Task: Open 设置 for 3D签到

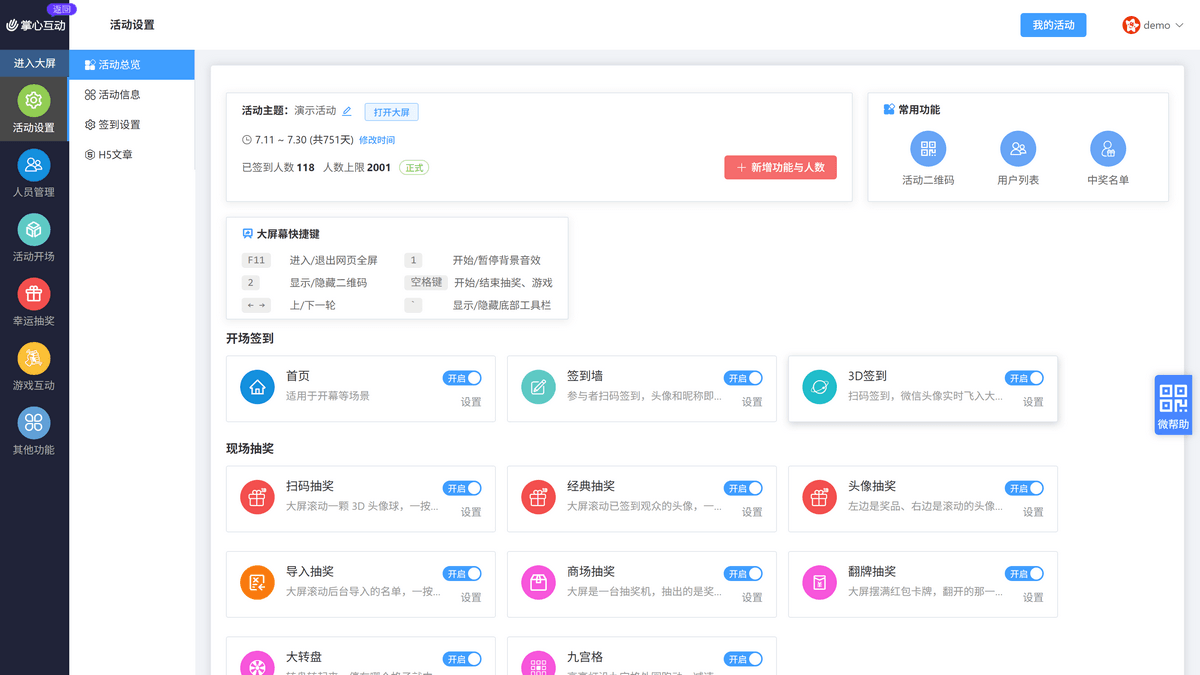Action: click(x=1033, y=402)
